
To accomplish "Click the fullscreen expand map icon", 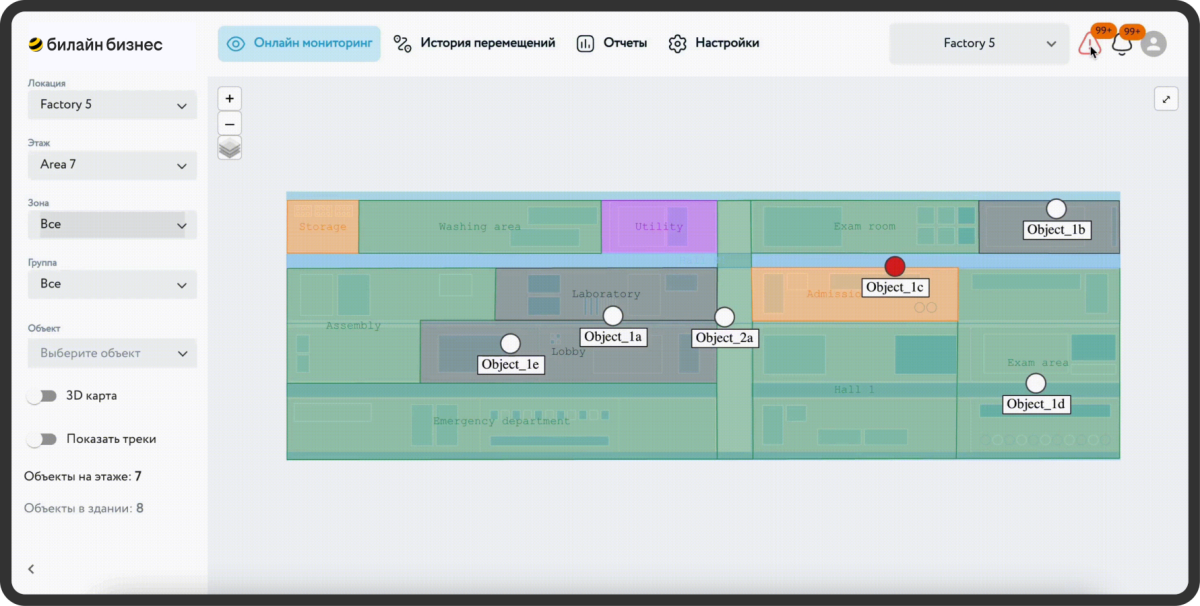I will (x=1166, y=99).
